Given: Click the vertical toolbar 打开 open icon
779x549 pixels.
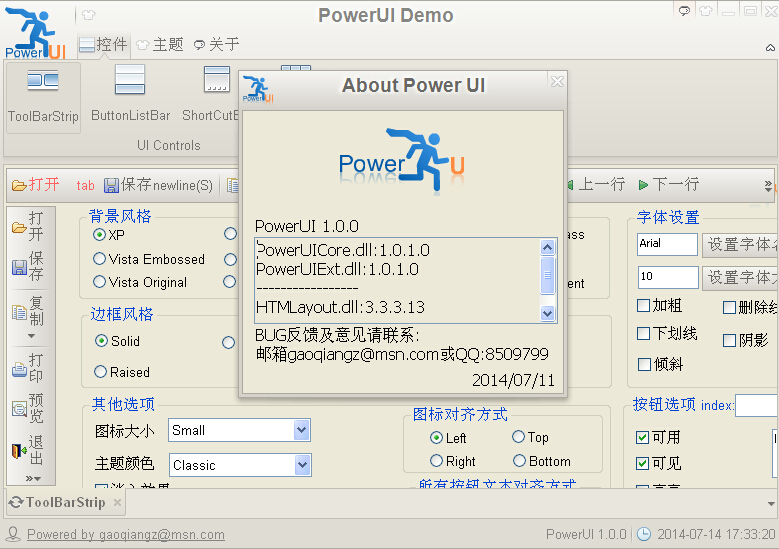Looking at the screenshot, I should pos(19,228).
